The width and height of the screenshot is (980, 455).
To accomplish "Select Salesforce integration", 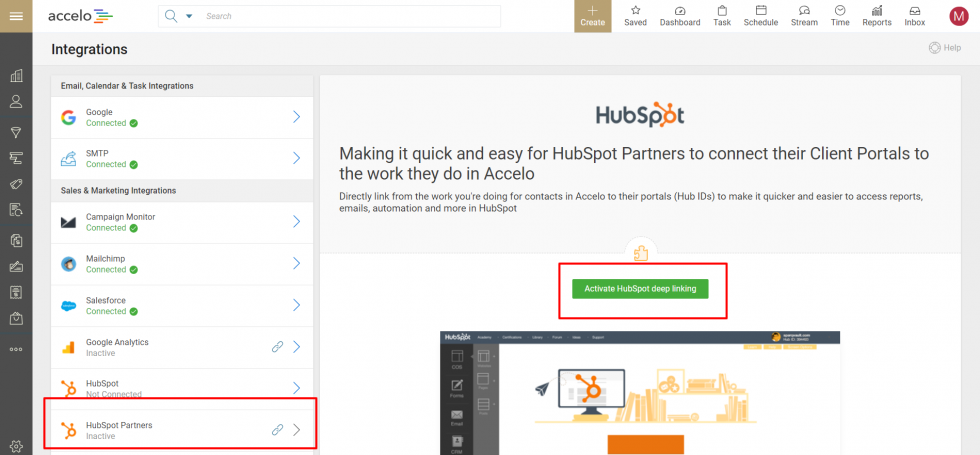I will 182,306.
